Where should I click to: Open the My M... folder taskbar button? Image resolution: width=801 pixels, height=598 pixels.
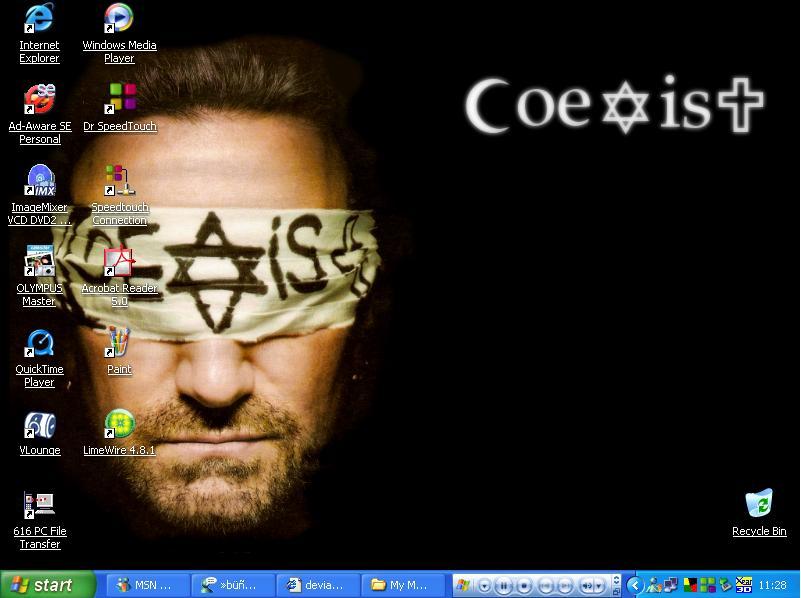(x=404, y=585)
